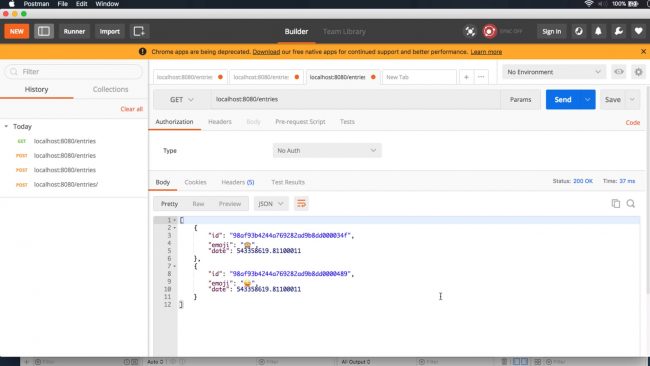Click the Learn more link
The width and height of the screenshot is (650, 366).
coord(486,52)
